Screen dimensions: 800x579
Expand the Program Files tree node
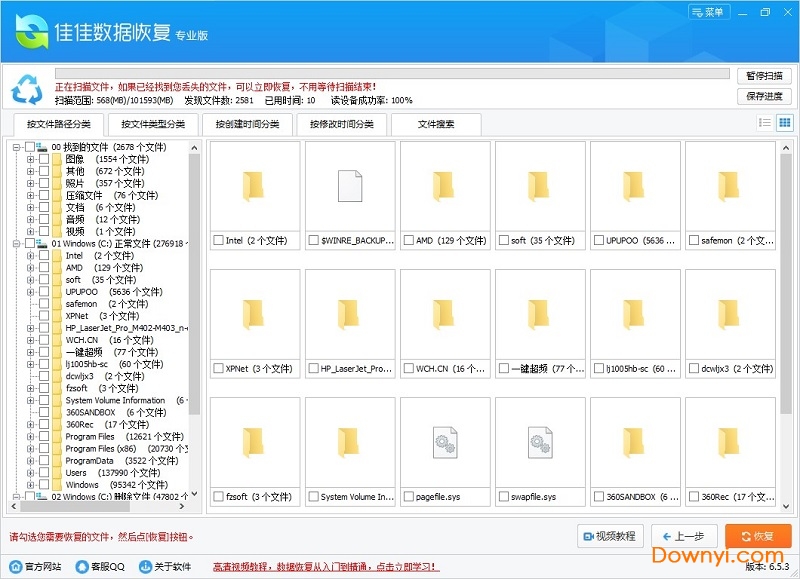30,437
